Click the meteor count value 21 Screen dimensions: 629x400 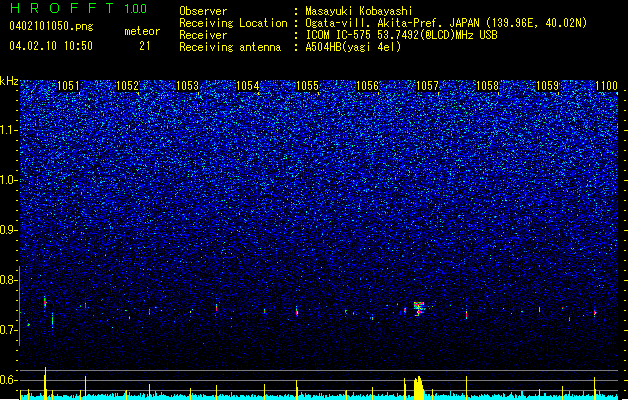click(x=144, y=46)
